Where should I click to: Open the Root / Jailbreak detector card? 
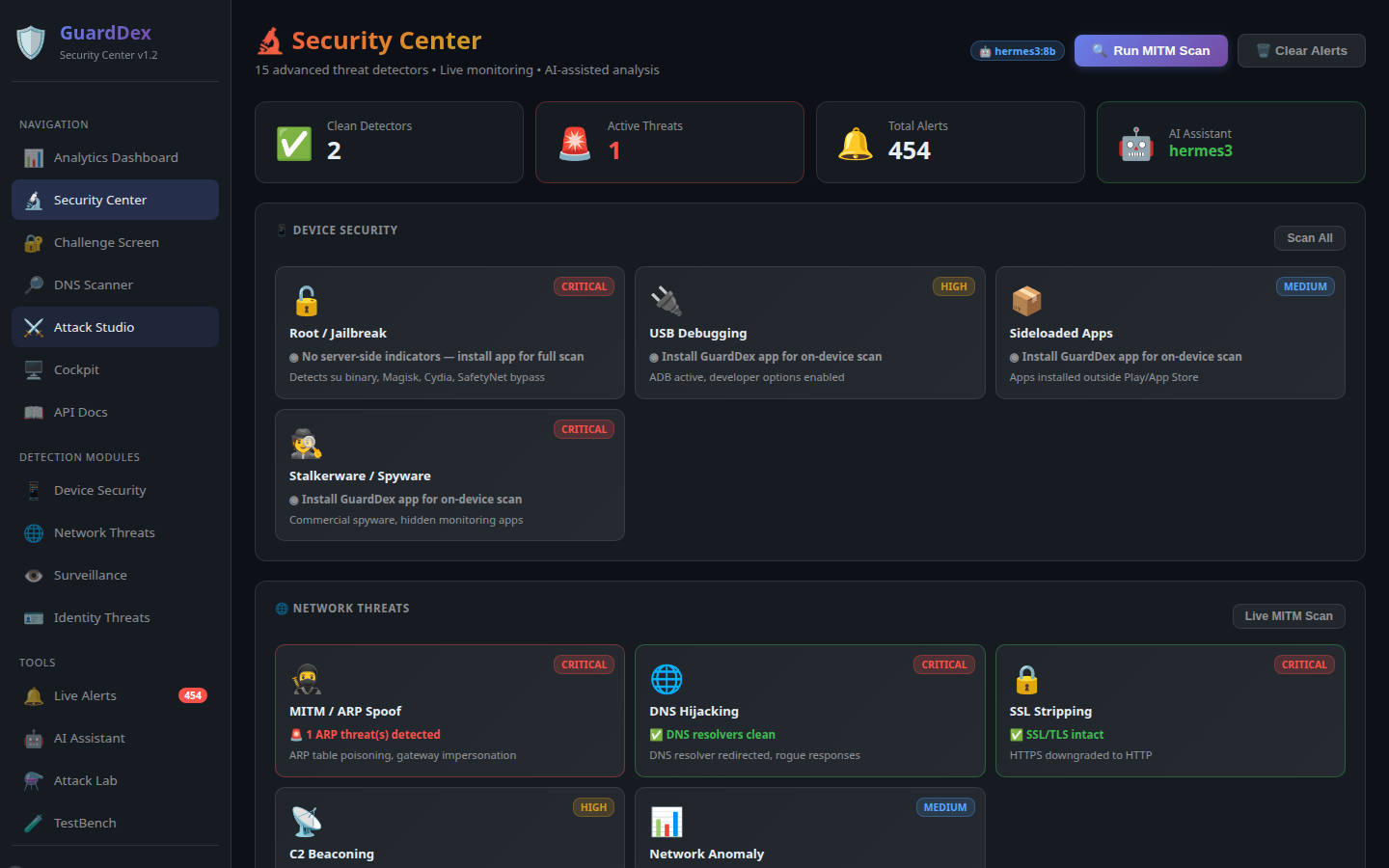[x=449, y=333]
